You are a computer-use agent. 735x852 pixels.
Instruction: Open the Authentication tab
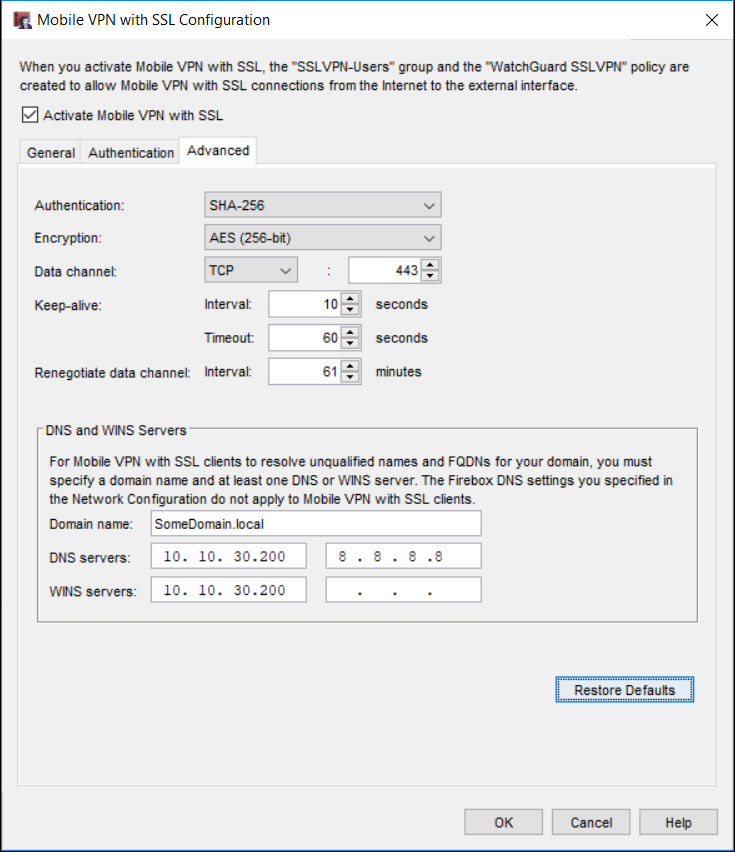click(x=131, y=153)
